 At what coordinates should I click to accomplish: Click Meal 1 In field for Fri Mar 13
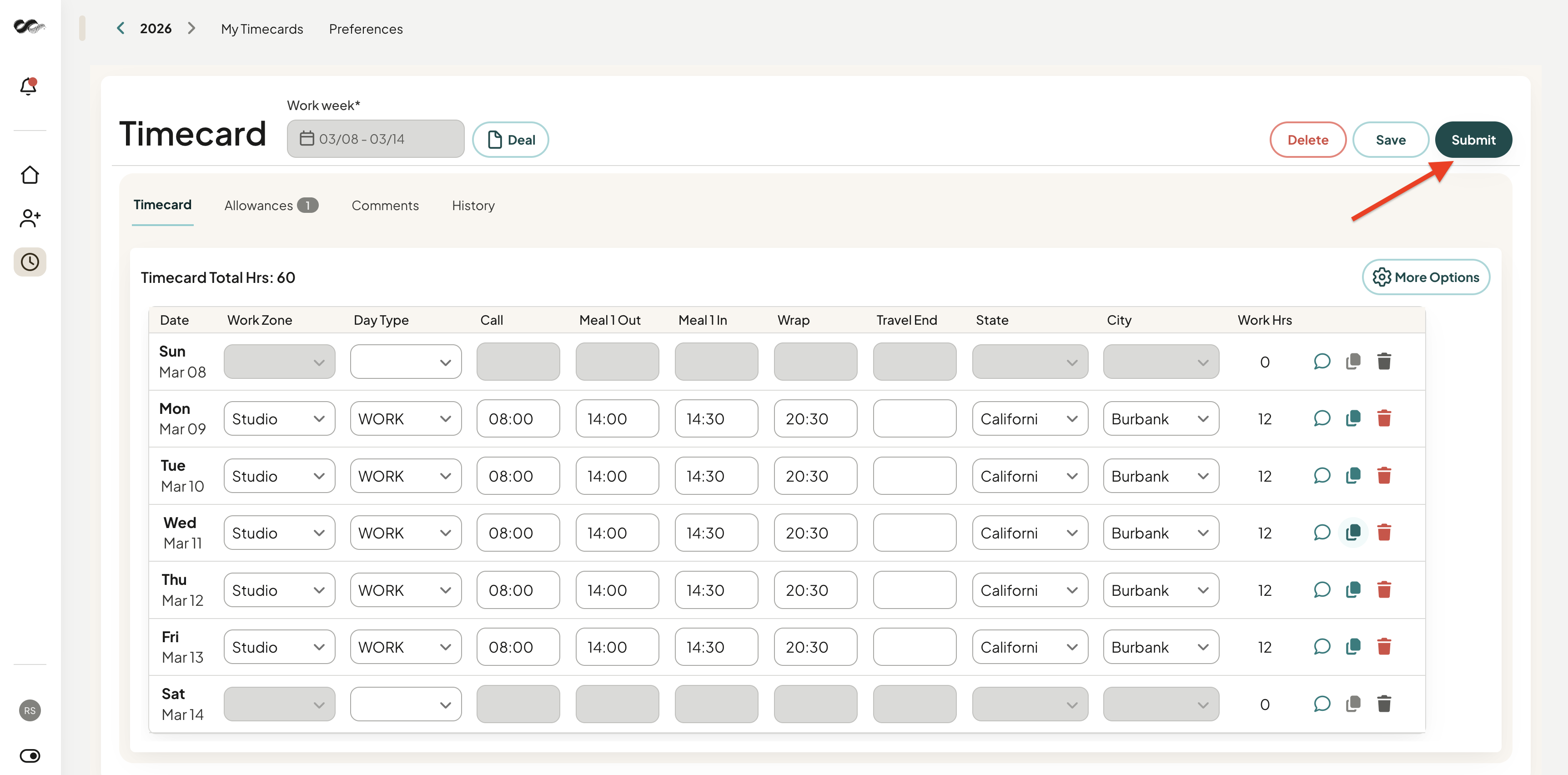[x=716, y=647]
